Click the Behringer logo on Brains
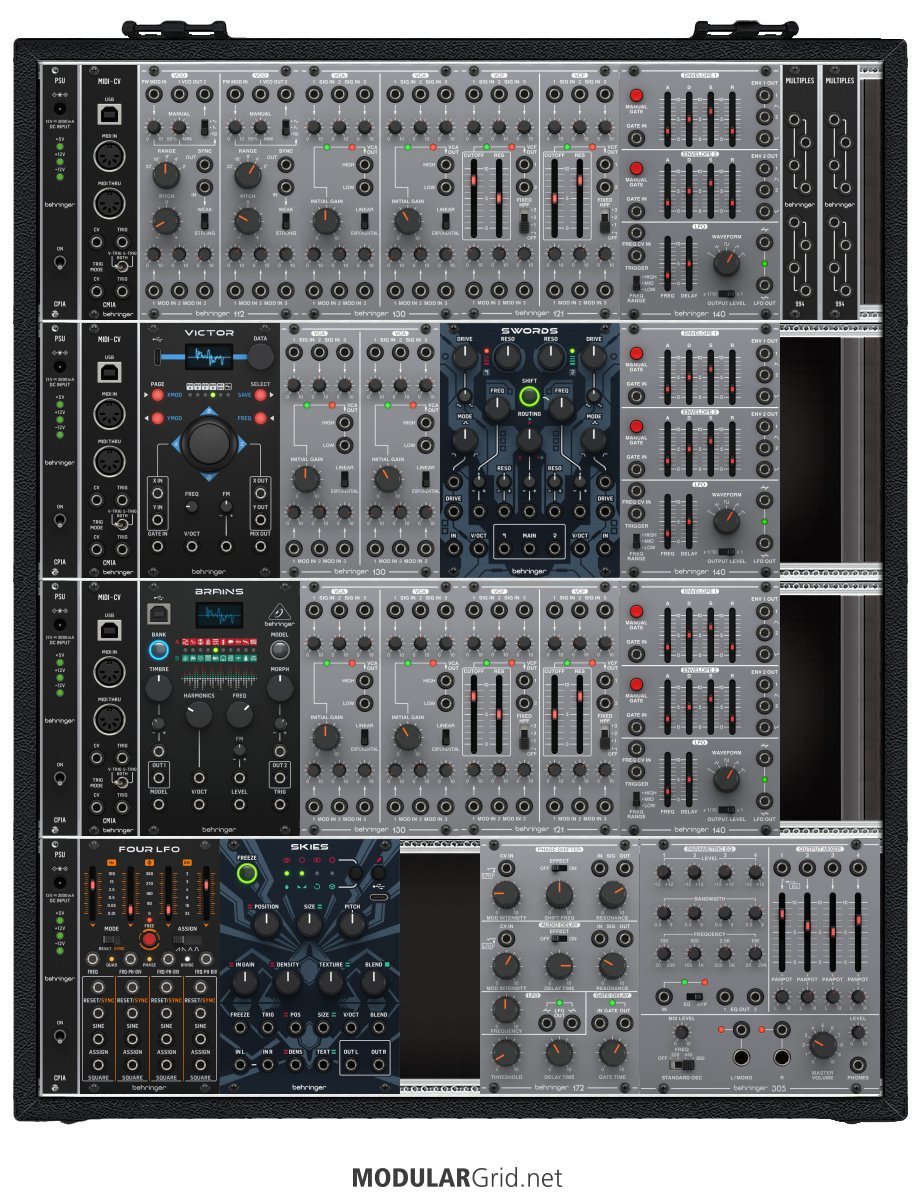The width and height of the screenshot is (915, 1199). (280, 613)
